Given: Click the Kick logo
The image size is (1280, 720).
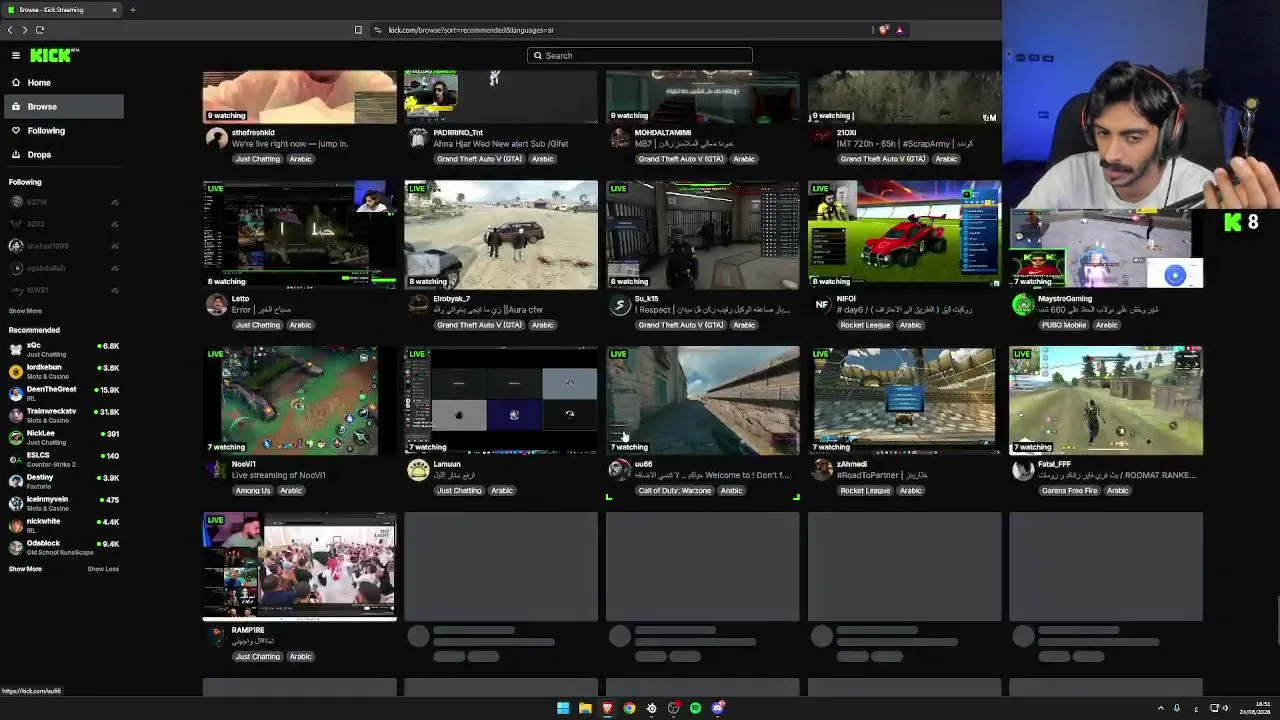Looking at the screenshot, I should coord(54,56).
